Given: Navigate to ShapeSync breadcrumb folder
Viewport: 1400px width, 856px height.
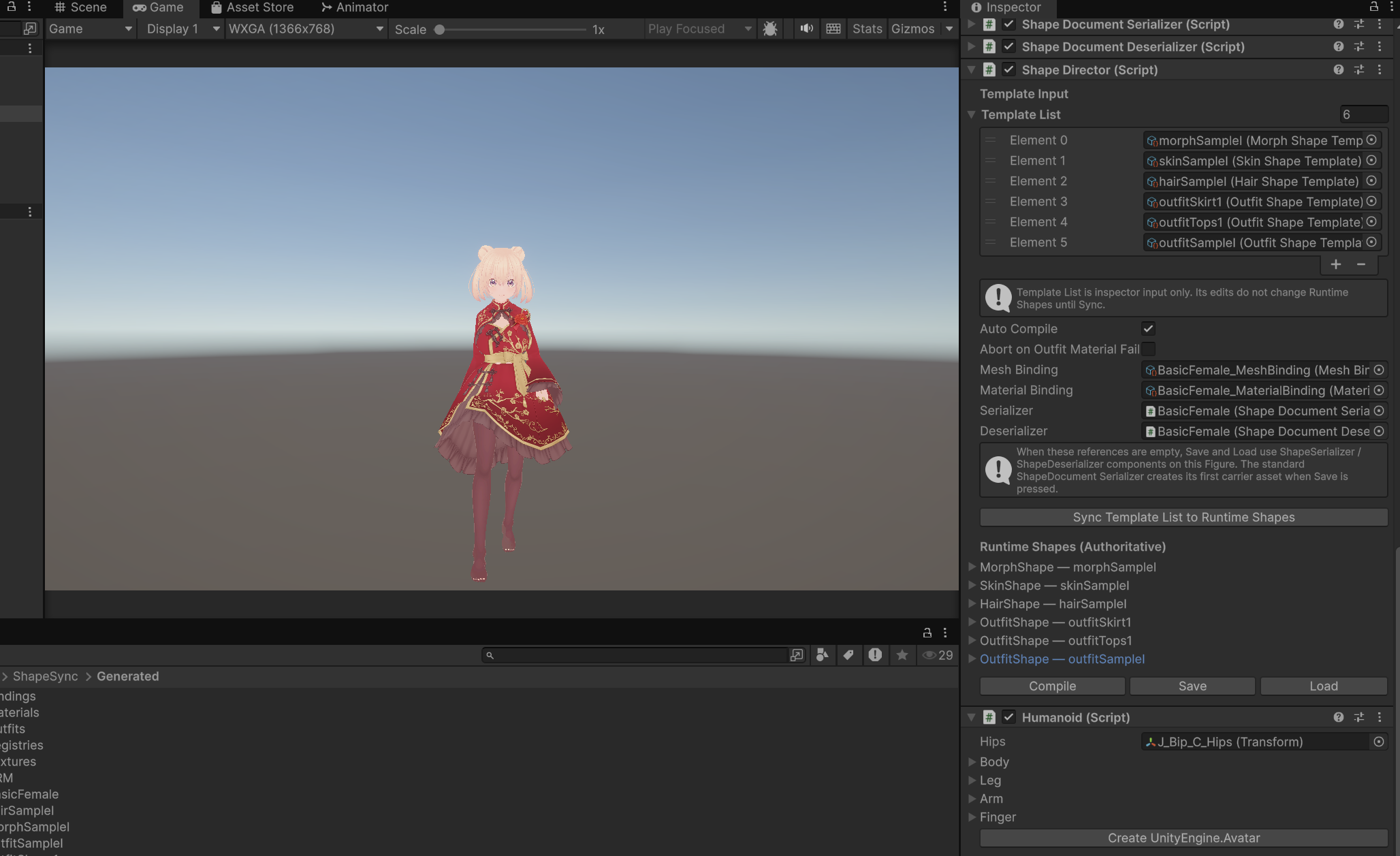Looking at the screenshot, I should [x=45, y=676].
